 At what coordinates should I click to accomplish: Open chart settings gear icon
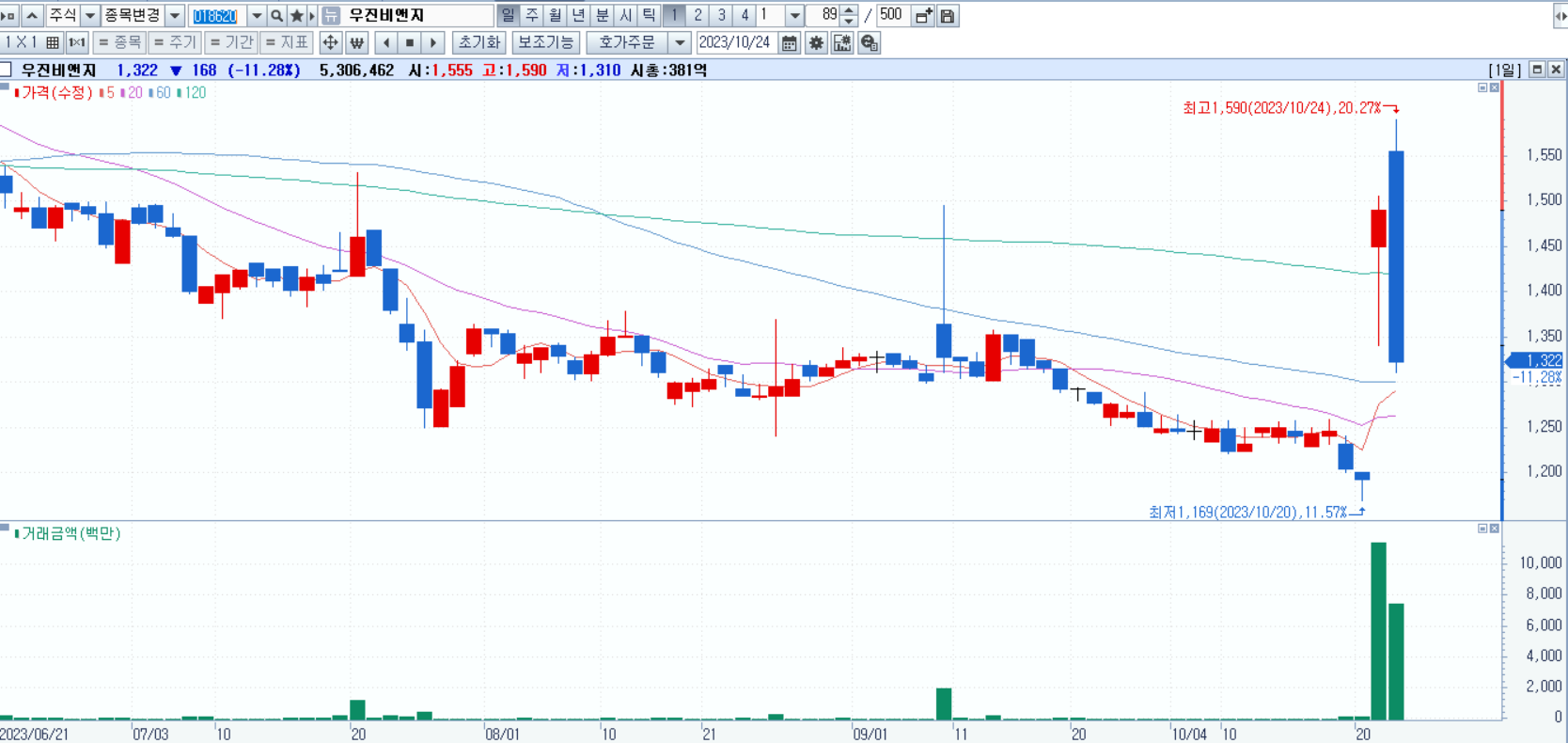click(816, 42)
